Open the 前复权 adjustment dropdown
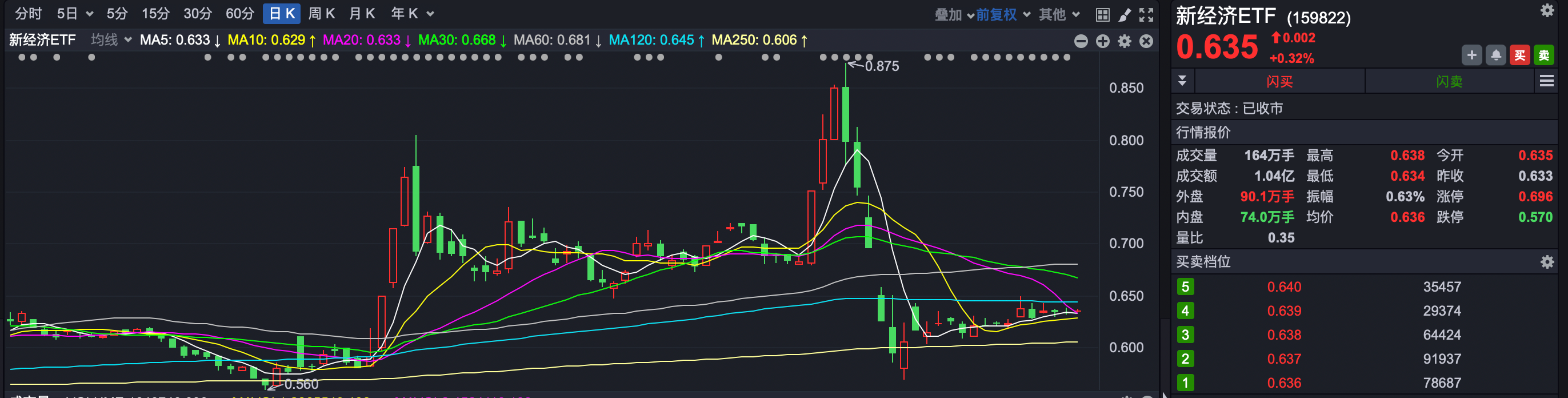 tap(1002, 14)
